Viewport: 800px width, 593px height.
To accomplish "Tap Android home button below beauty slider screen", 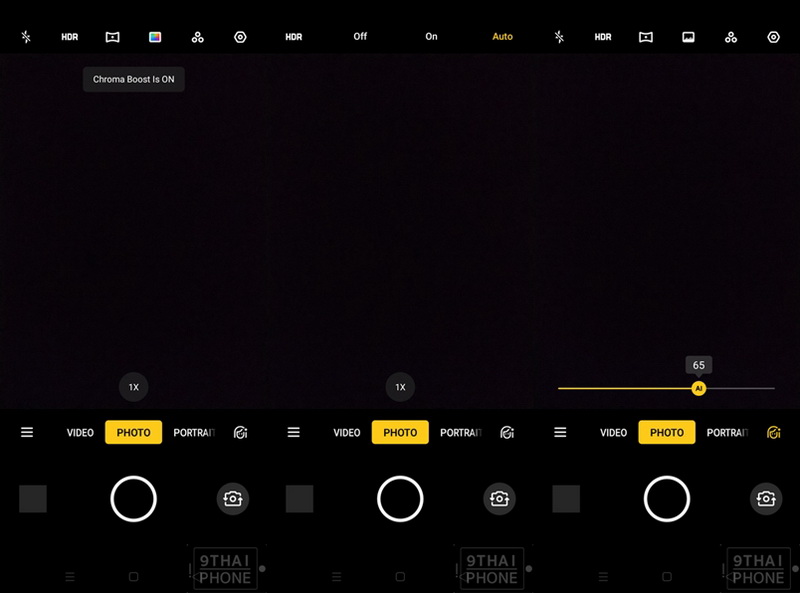I will (667, 577).
